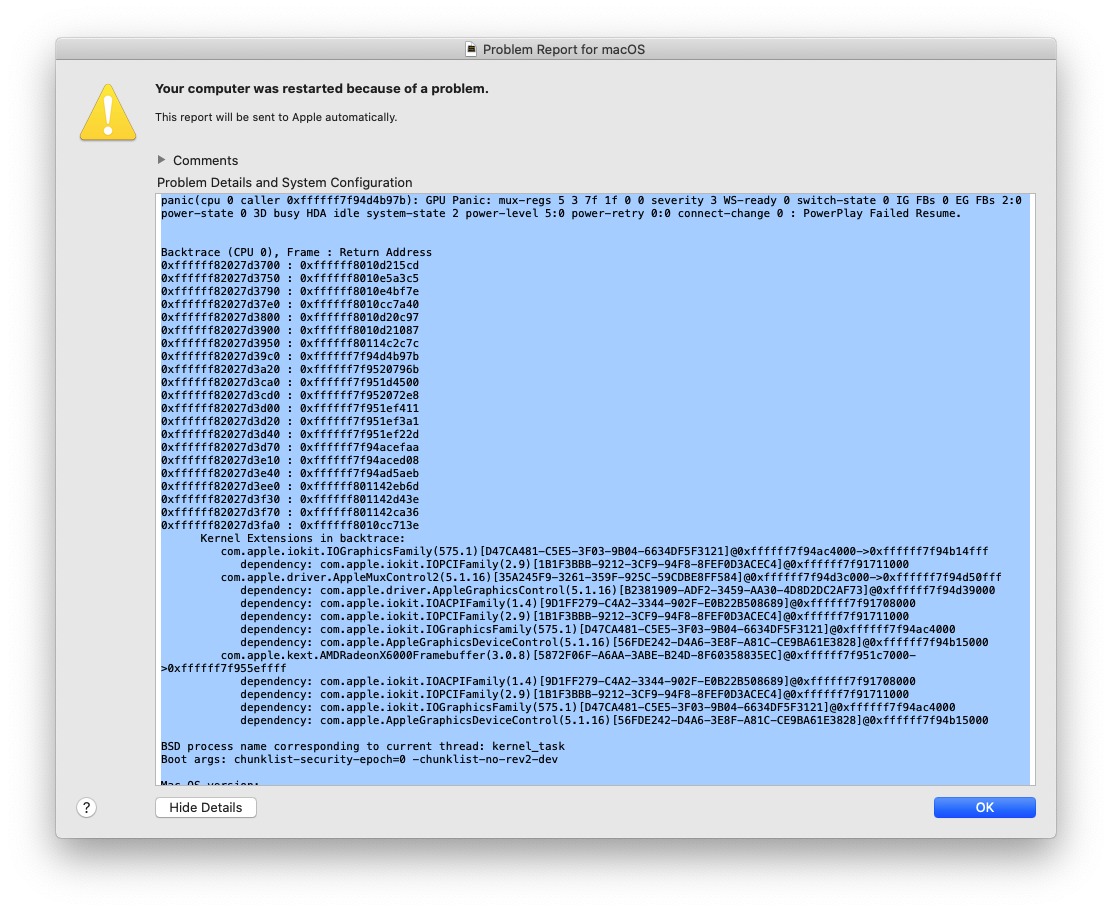
Task: Click the '>0xffffff7f955effff' wrapped address line
Action: tap(224, 669)
